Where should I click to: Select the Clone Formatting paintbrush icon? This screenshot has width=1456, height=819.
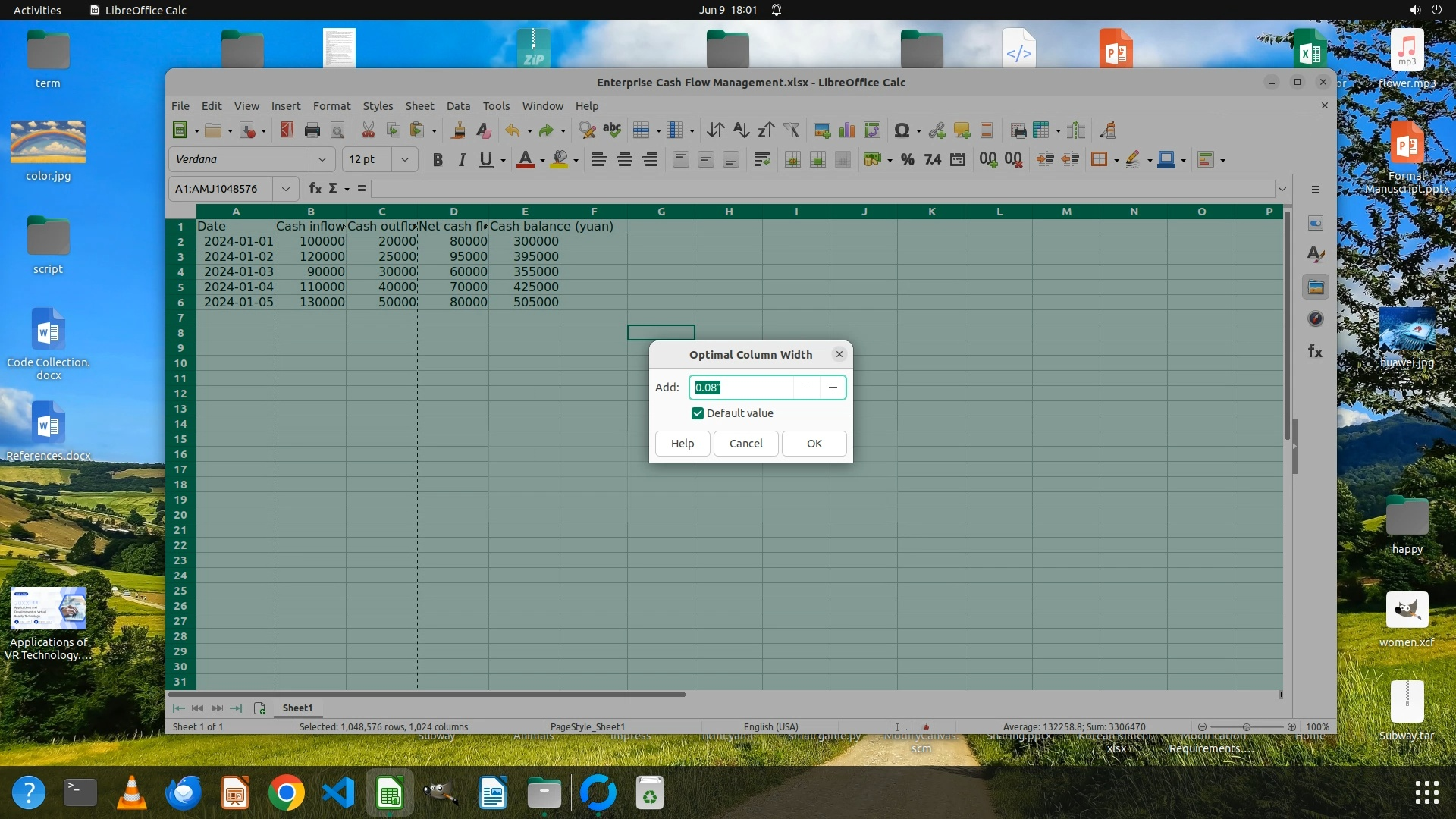(458, 130)
